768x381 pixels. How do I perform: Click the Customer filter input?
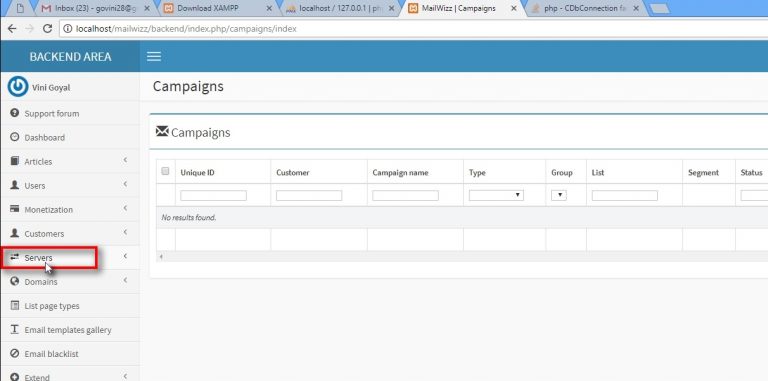pos(309,195)
